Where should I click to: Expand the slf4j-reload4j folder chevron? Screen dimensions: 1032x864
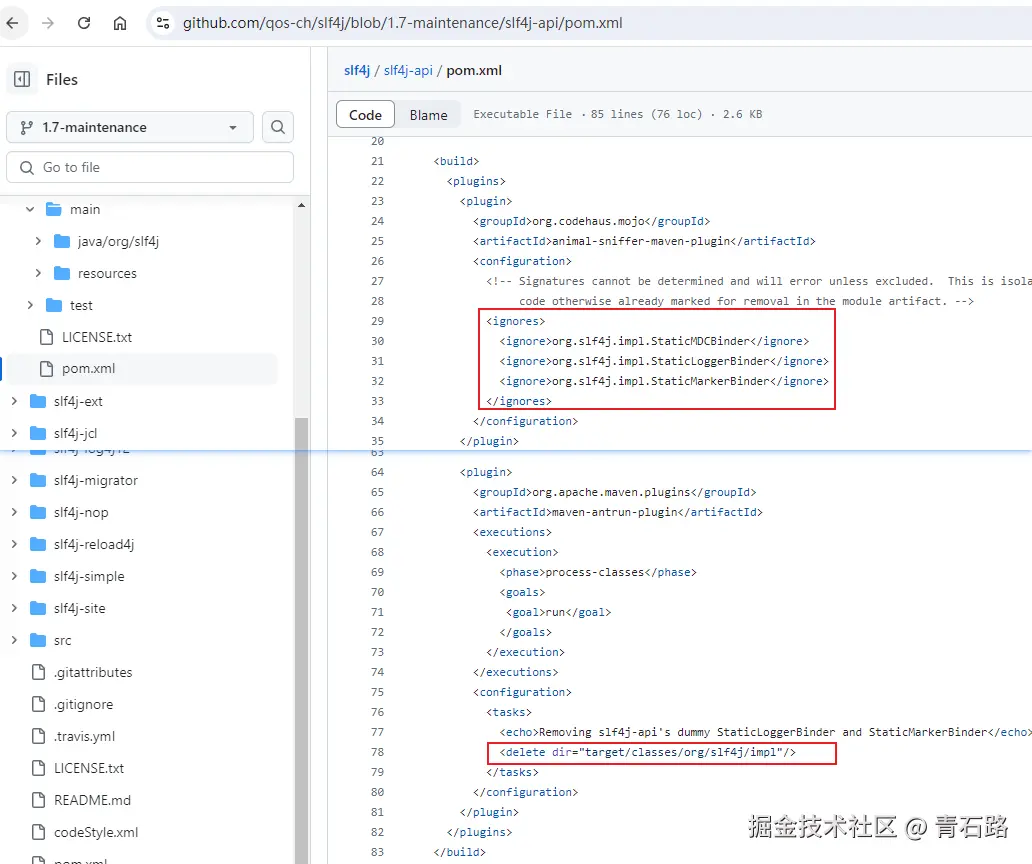[x=14, y=544]
